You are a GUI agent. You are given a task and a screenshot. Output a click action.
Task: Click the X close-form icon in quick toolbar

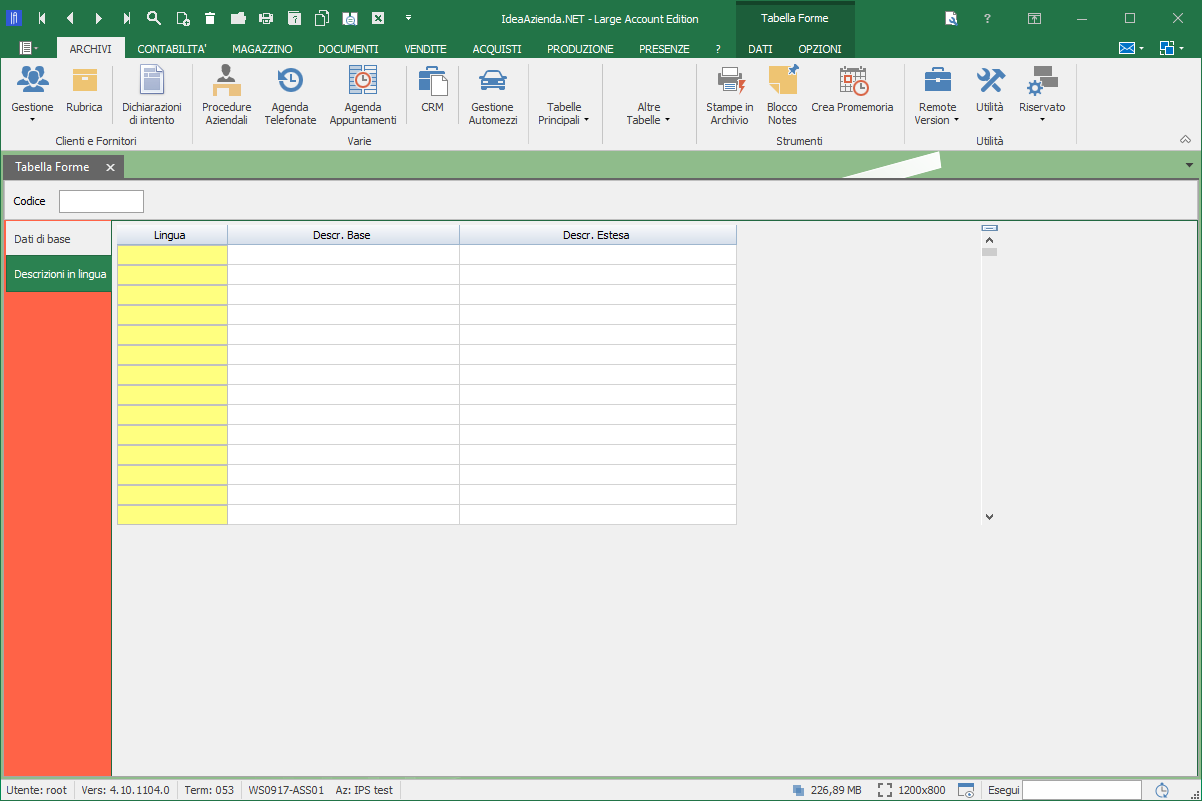[x=378, y=18]
